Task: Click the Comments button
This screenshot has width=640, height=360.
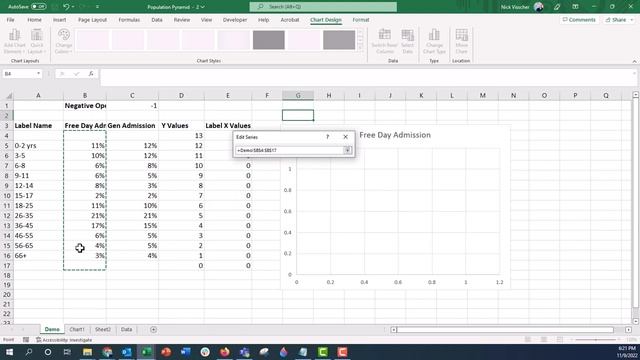Action: click(579, 20)
